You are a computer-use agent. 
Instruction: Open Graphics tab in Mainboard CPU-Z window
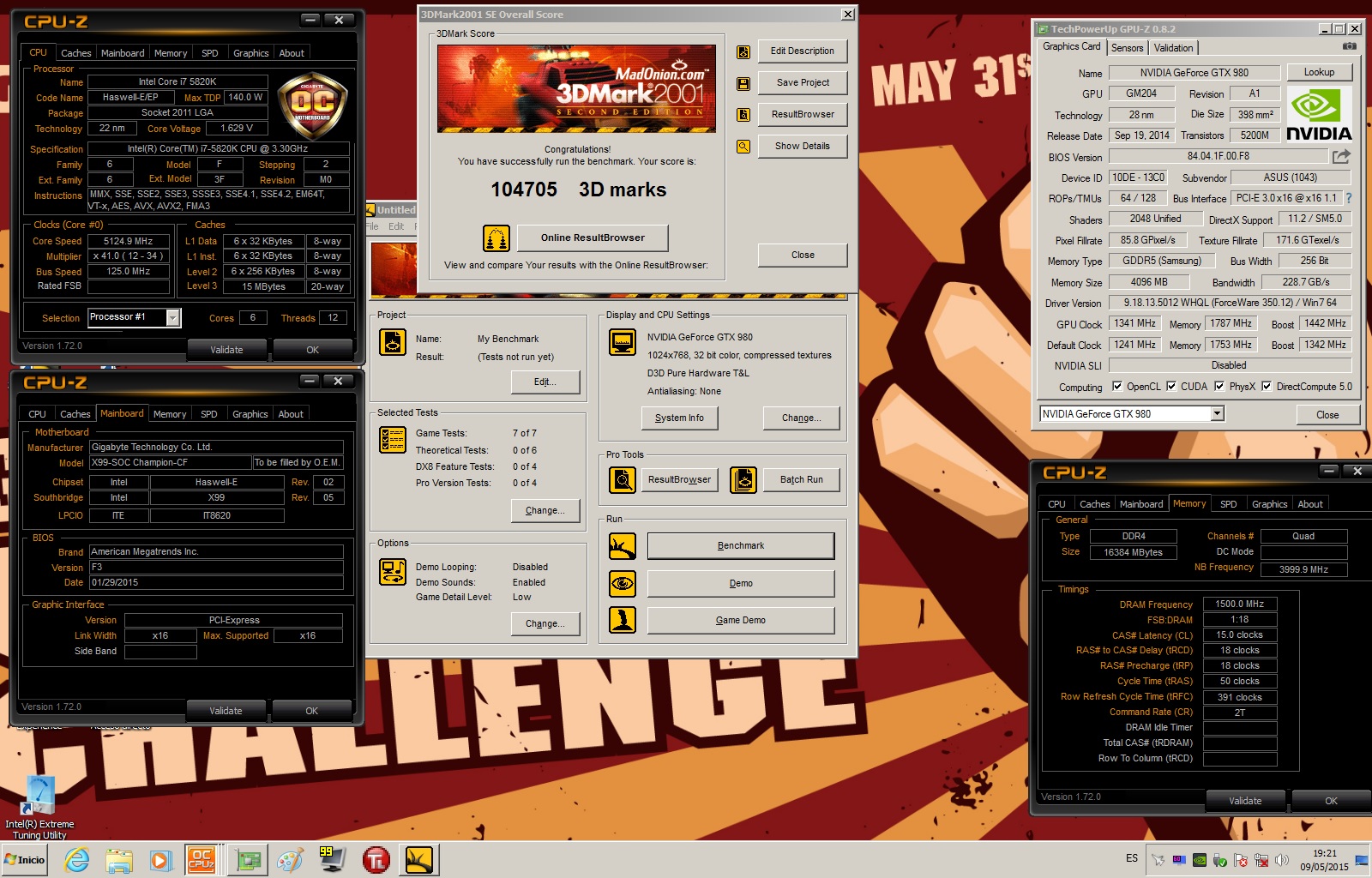tap(250, 414)
